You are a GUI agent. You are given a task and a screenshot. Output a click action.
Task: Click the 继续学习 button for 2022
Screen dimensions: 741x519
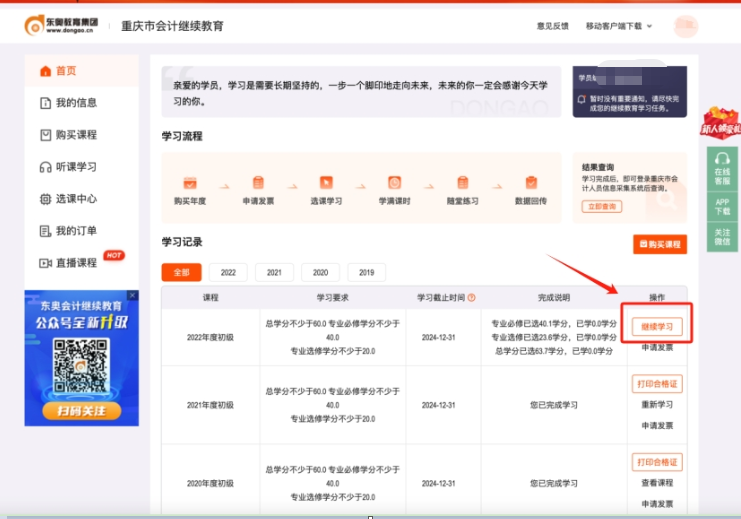657,327
